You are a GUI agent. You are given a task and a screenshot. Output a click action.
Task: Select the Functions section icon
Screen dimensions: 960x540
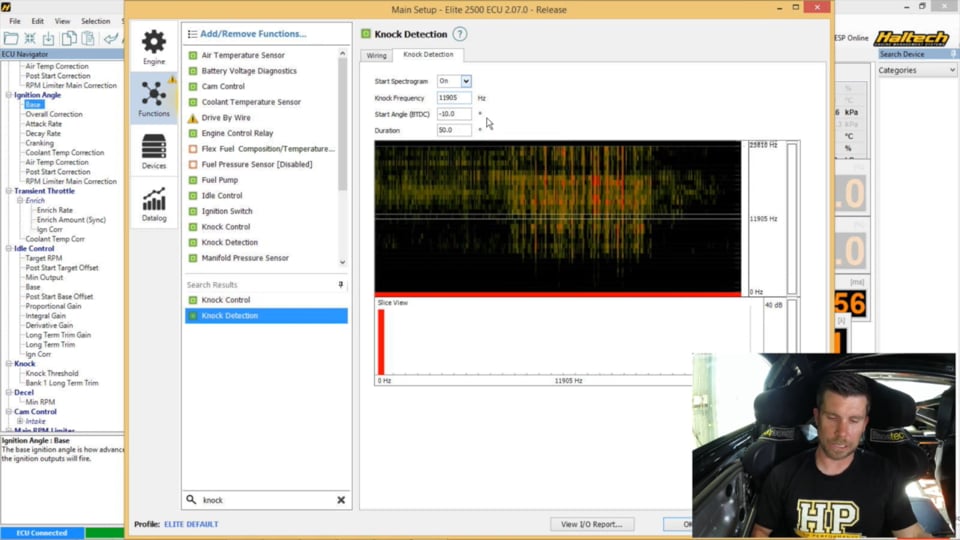[x=154, y=98]
